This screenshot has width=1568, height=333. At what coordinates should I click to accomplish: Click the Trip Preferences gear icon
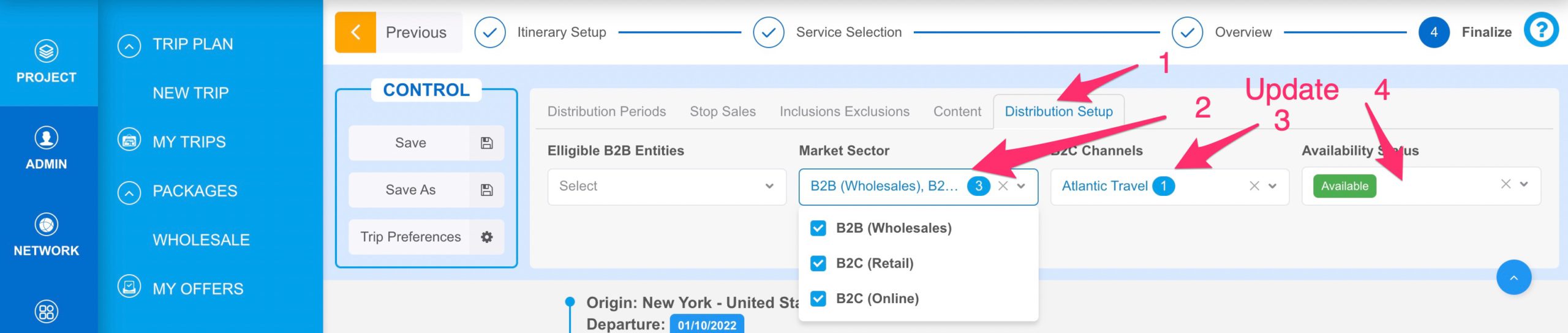487,237
